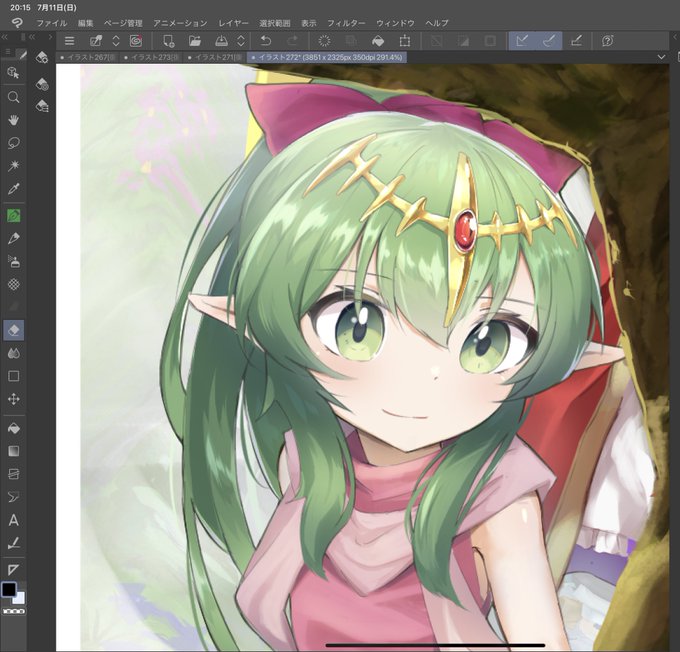680x652 pixels.
Task: Select the Eraser tool in the tool palette
Action: (x=13, y=330)
